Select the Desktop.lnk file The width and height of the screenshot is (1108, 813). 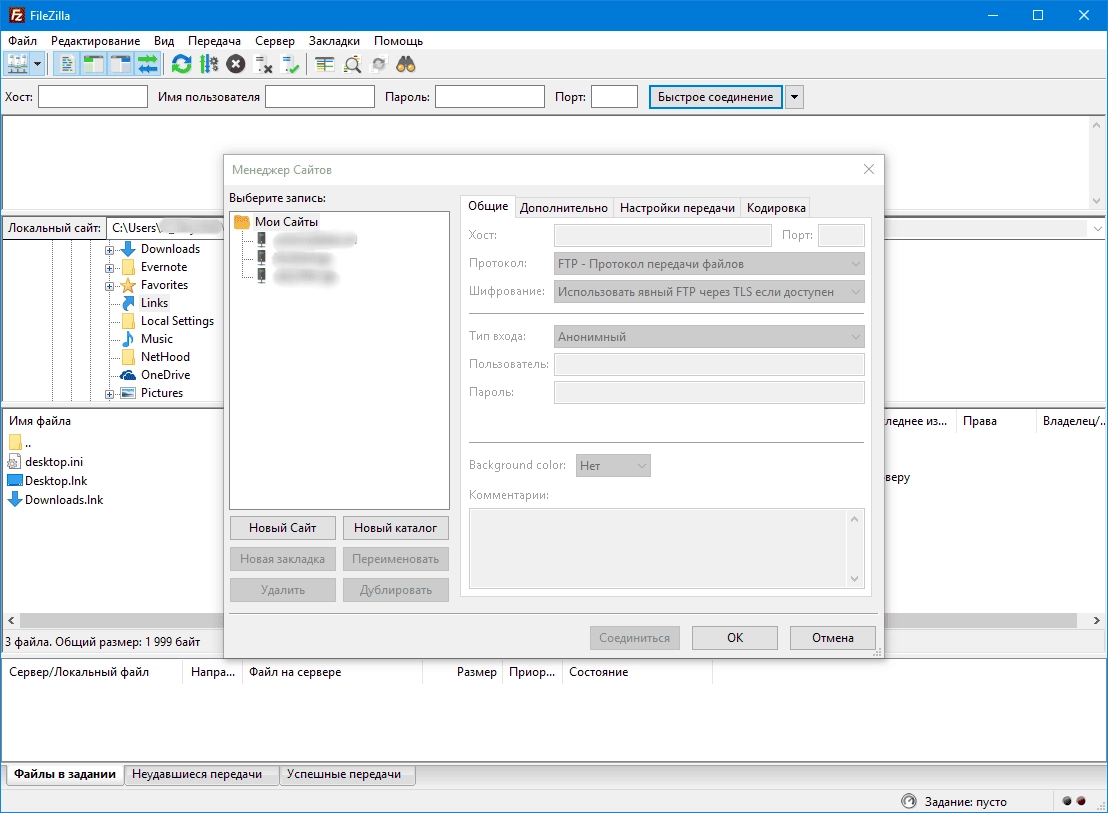pos(57,481)
